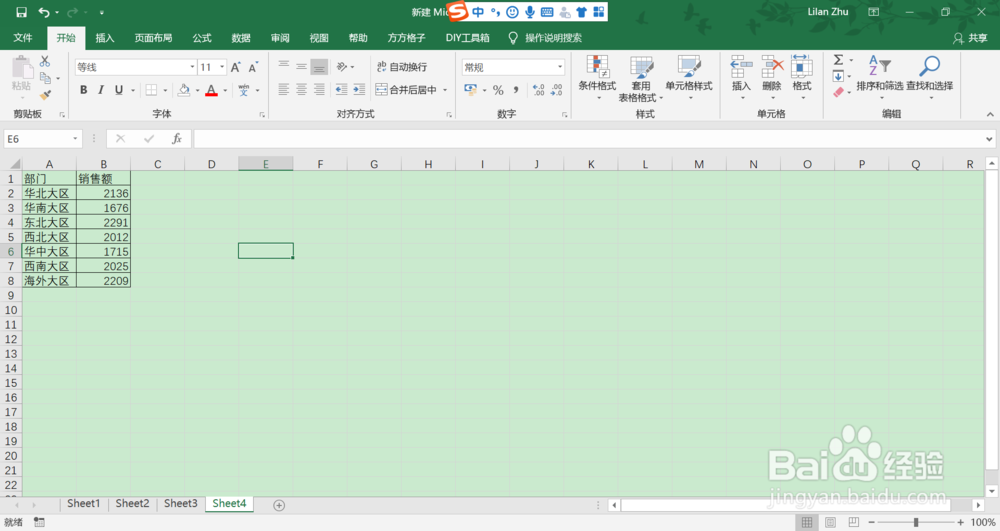Apply comma style number format
Screen dimensions: 1000x531
pyautogui.click(x=516, y=90)
